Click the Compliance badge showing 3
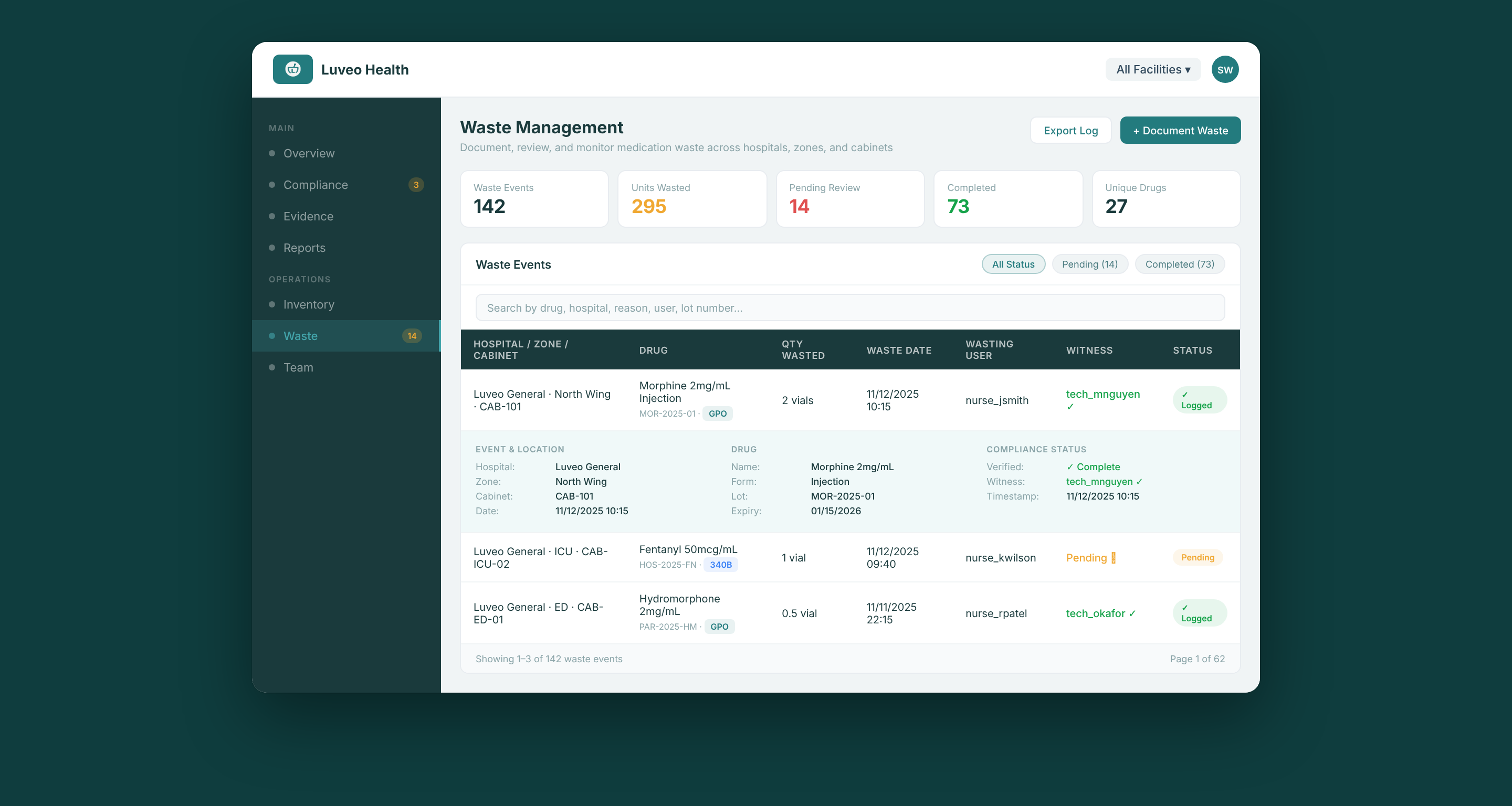This screenshot has height=806, width=1512. 416,185
